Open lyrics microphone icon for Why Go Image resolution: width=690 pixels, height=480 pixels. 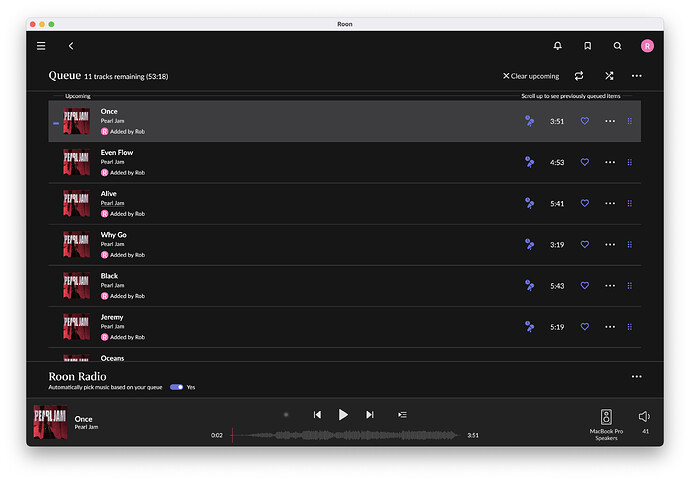click(529, 244)
